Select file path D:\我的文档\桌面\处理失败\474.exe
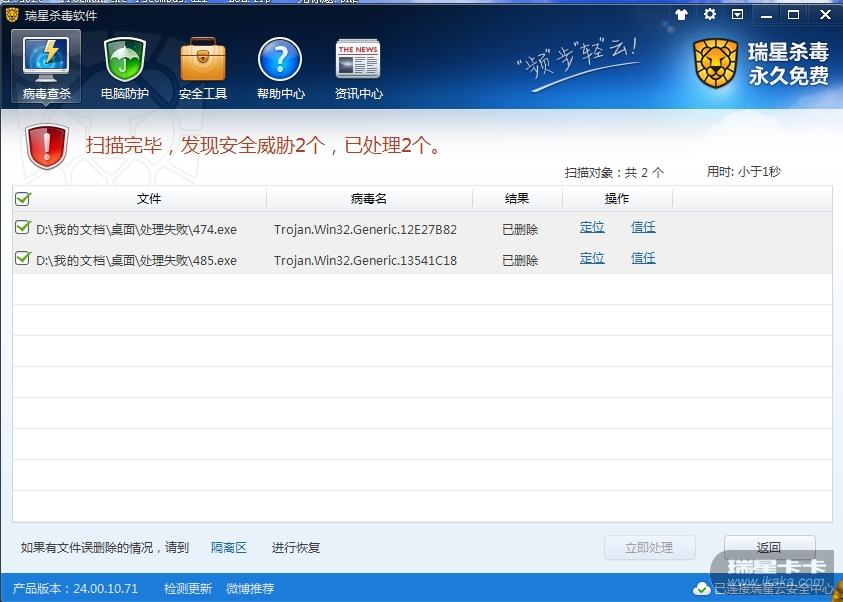 [x=136, y=230]
